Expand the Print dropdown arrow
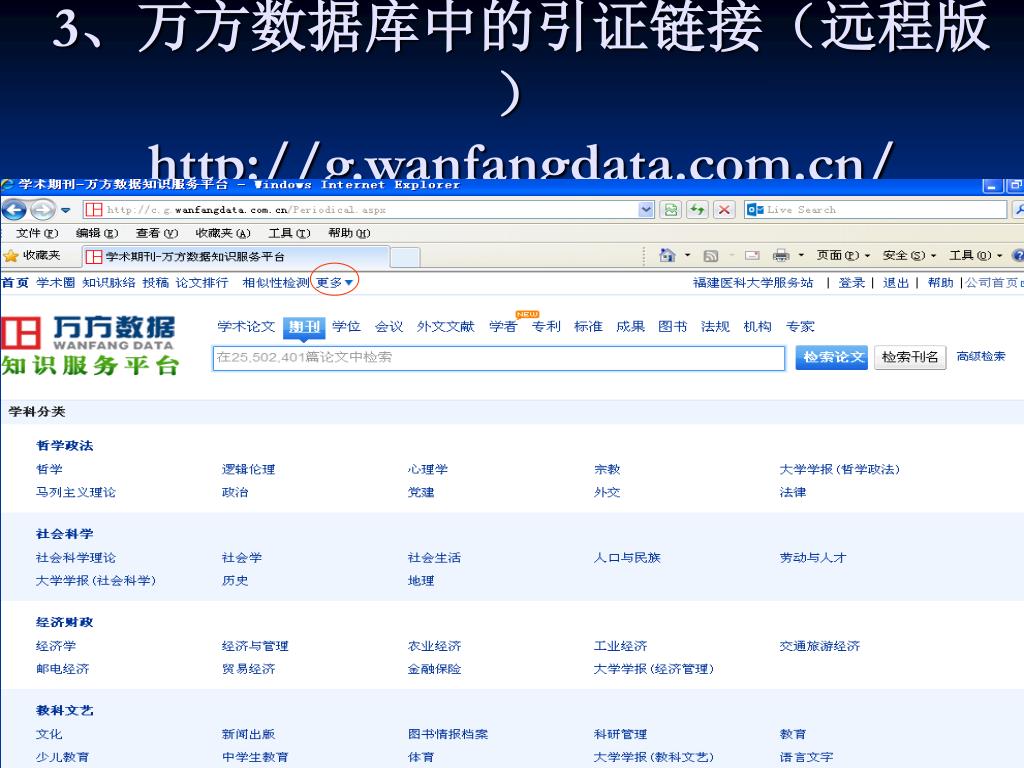 pyautogui.click(x=801, y=255)
